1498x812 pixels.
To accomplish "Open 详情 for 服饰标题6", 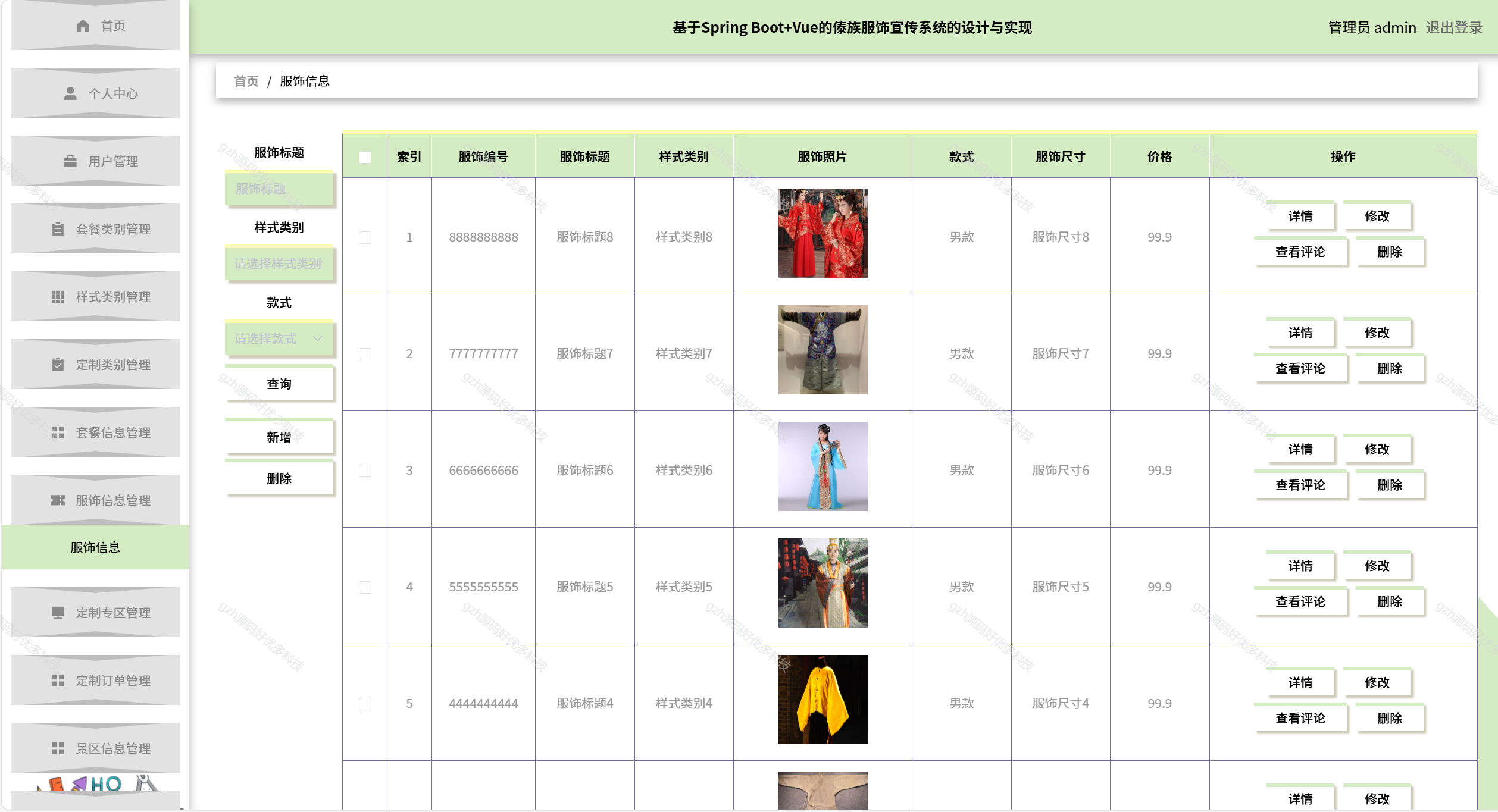I will coord(1300,449).
